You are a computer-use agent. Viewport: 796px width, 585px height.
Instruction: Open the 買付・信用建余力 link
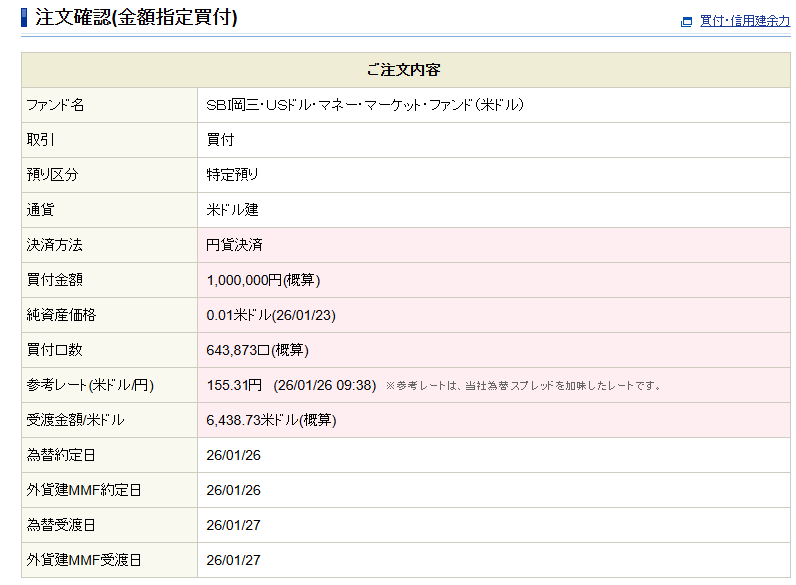[x=744, y=21]
